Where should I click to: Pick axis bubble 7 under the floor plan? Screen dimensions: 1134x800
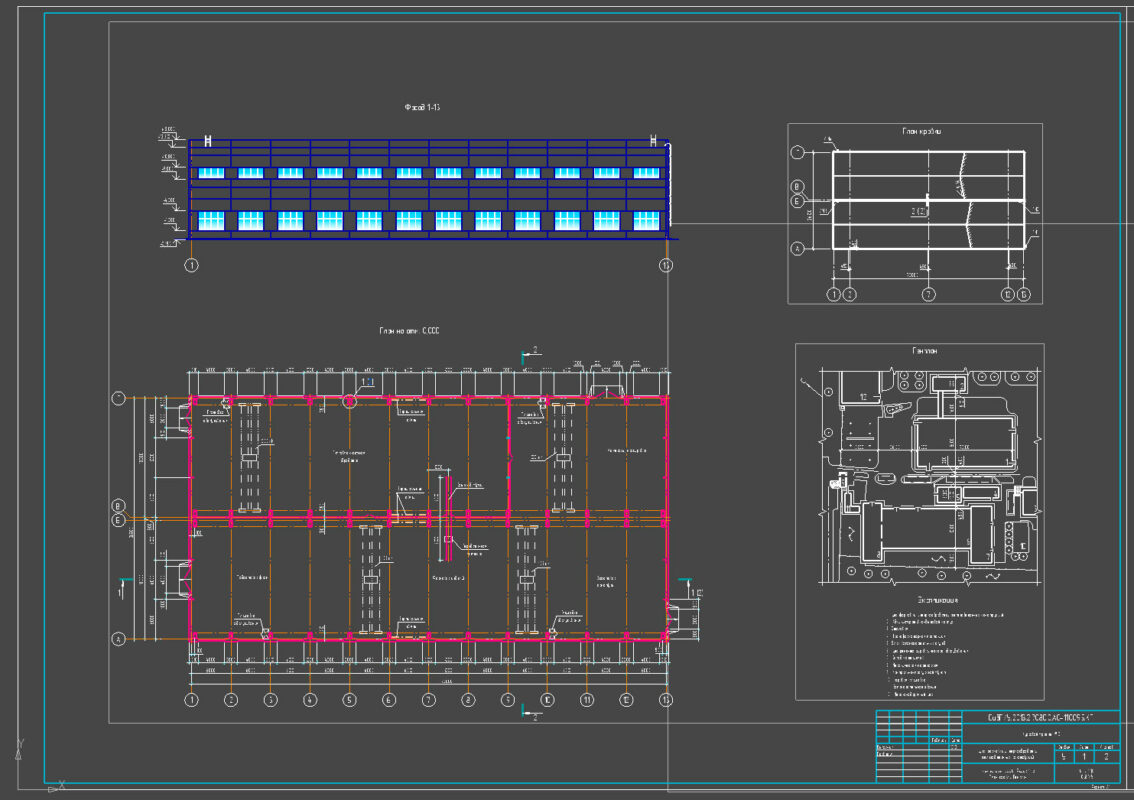click(429, 700)
